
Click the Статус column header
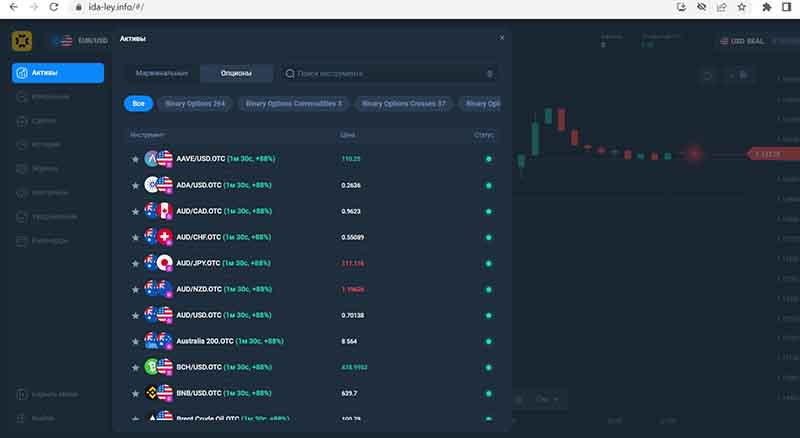pyautogui.click(x=484, y=135)
